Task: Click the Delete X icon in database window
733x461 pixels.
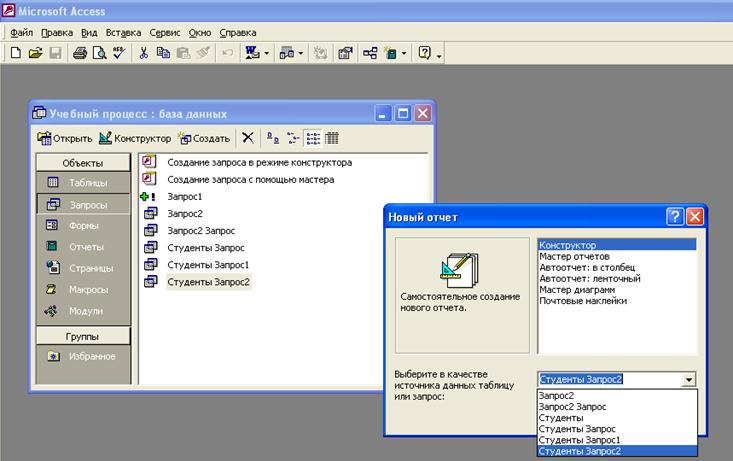Action: click(x=248, y=138)
